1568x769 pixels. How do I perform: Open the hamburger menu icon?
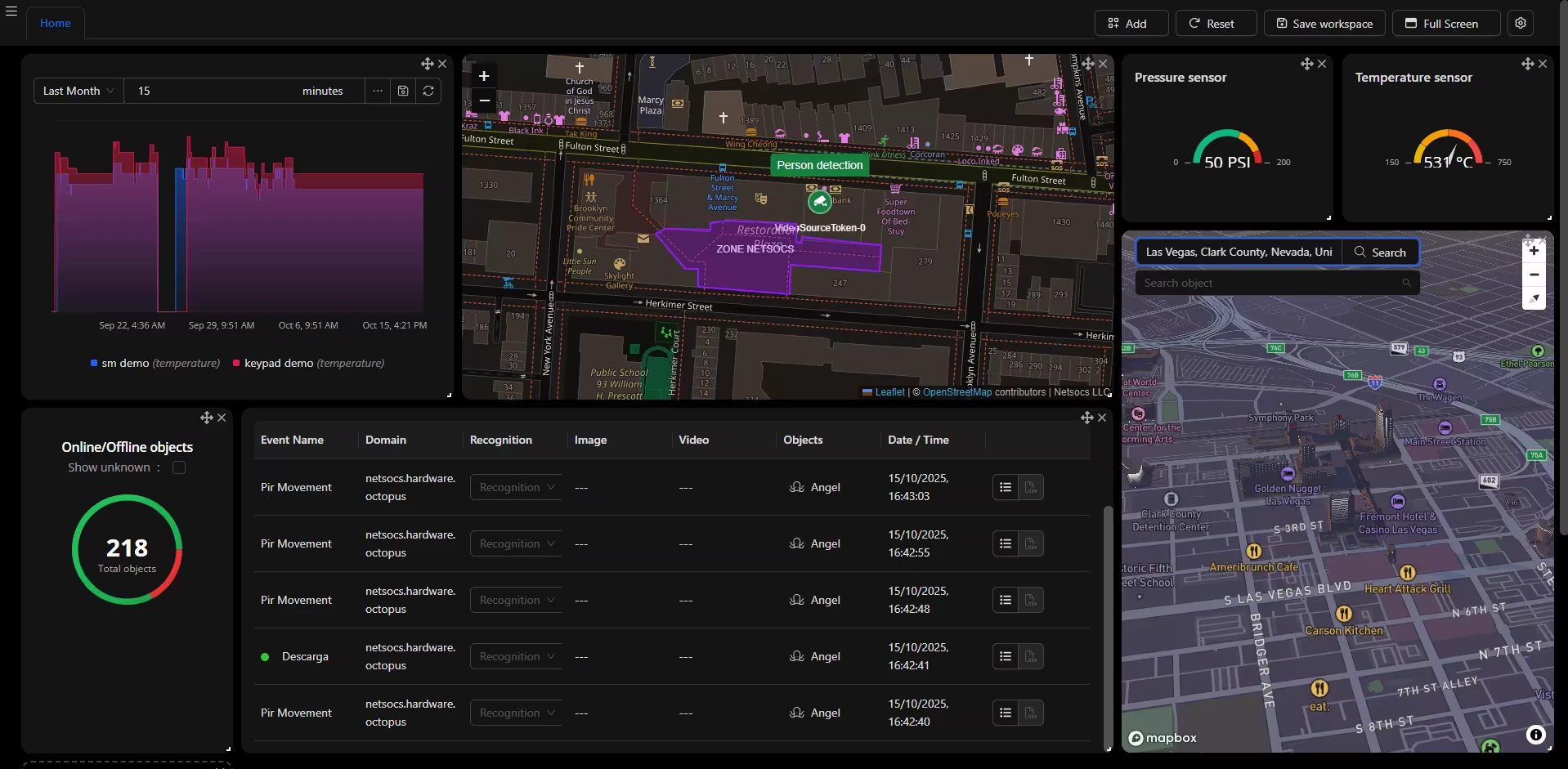[x=11, y=11]
